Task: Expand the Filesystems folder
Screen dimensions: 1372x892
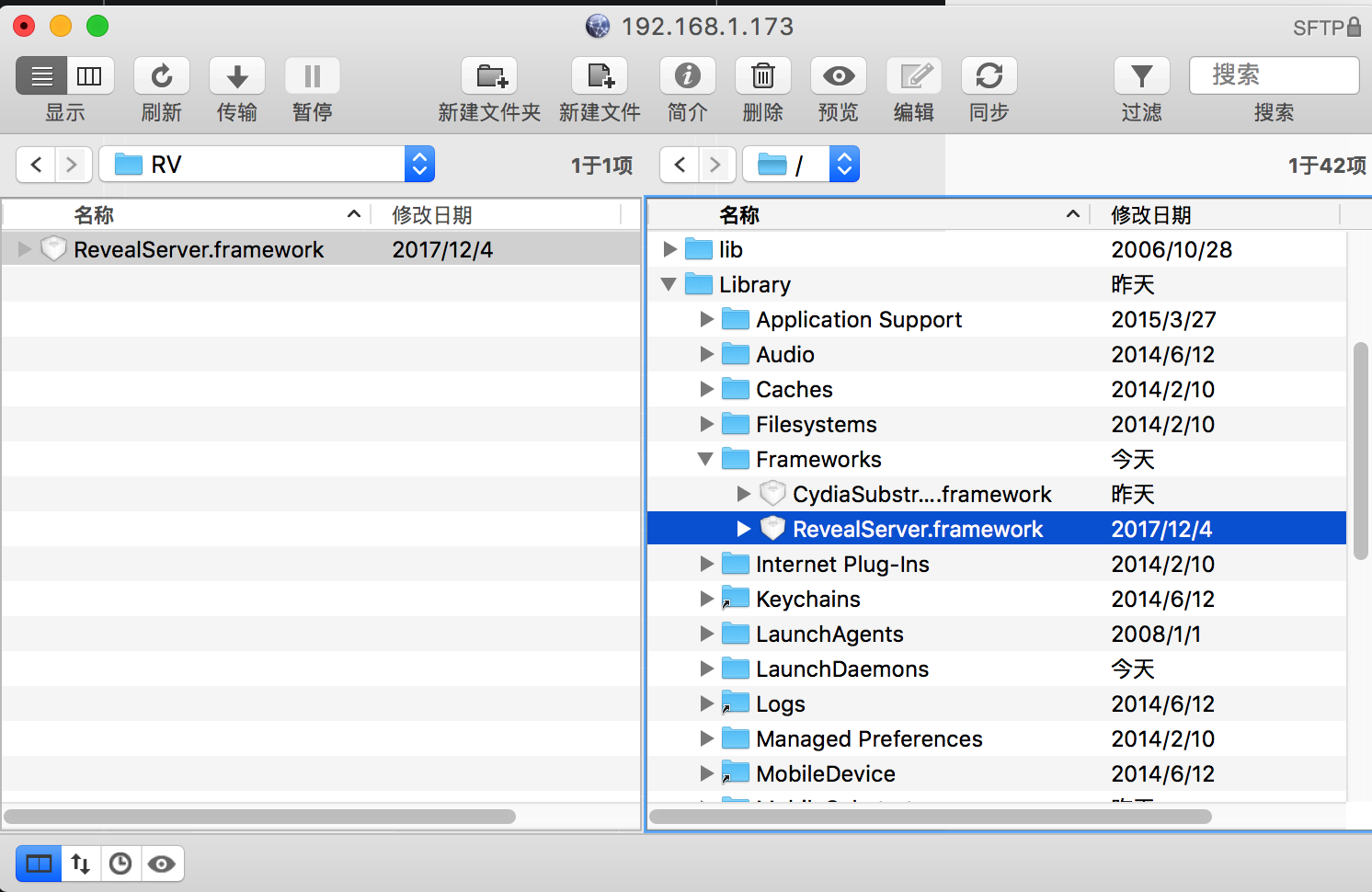Action: 706,424
